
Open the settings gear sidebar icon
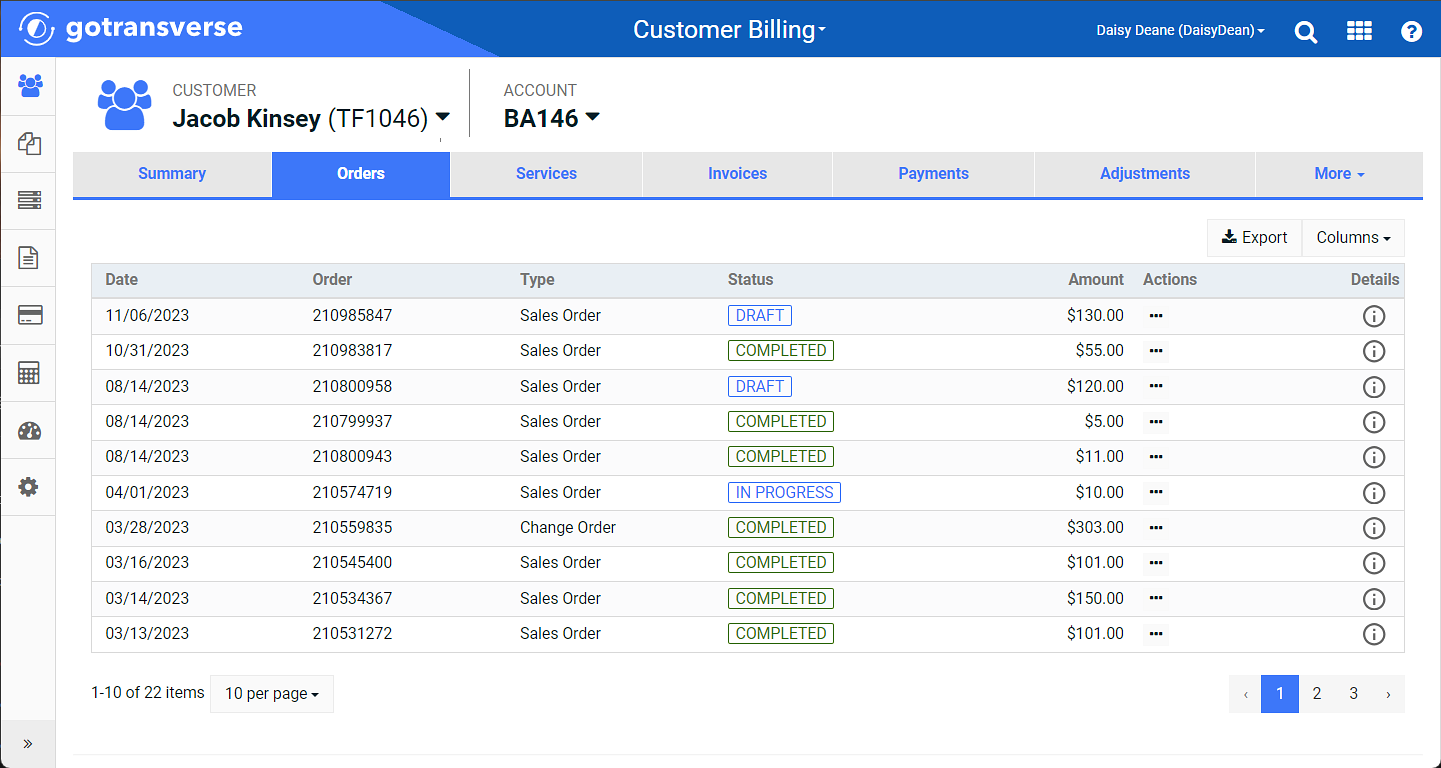pos(30,487)
